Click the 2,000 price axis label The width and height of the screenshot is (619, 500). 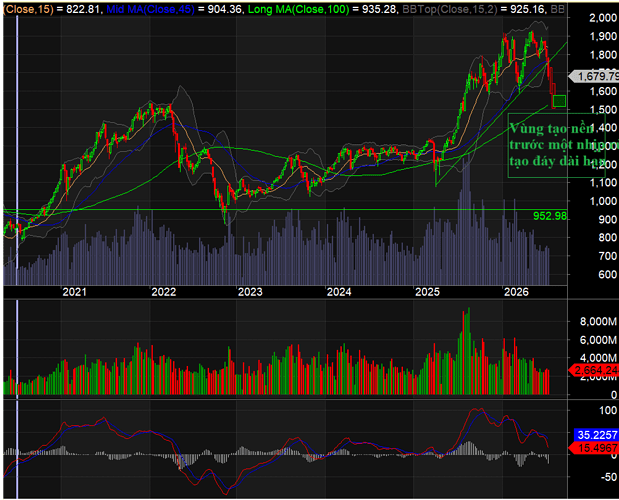tap(603, 18)
